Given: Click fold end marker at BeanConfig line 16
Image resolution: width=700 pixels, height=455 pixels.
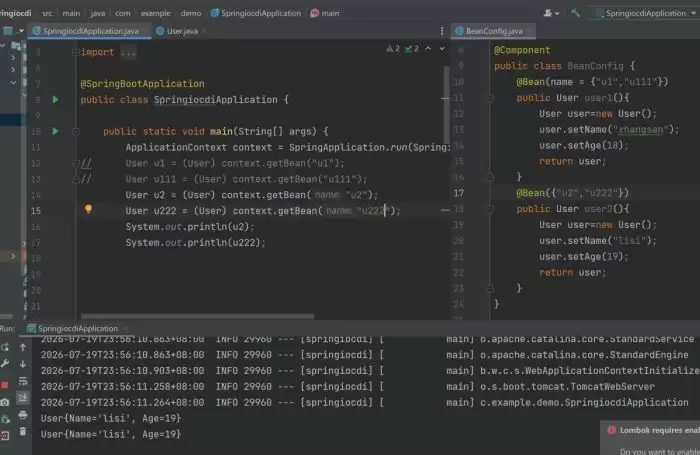Looking at the screenshot, I should tap(490, 177).
